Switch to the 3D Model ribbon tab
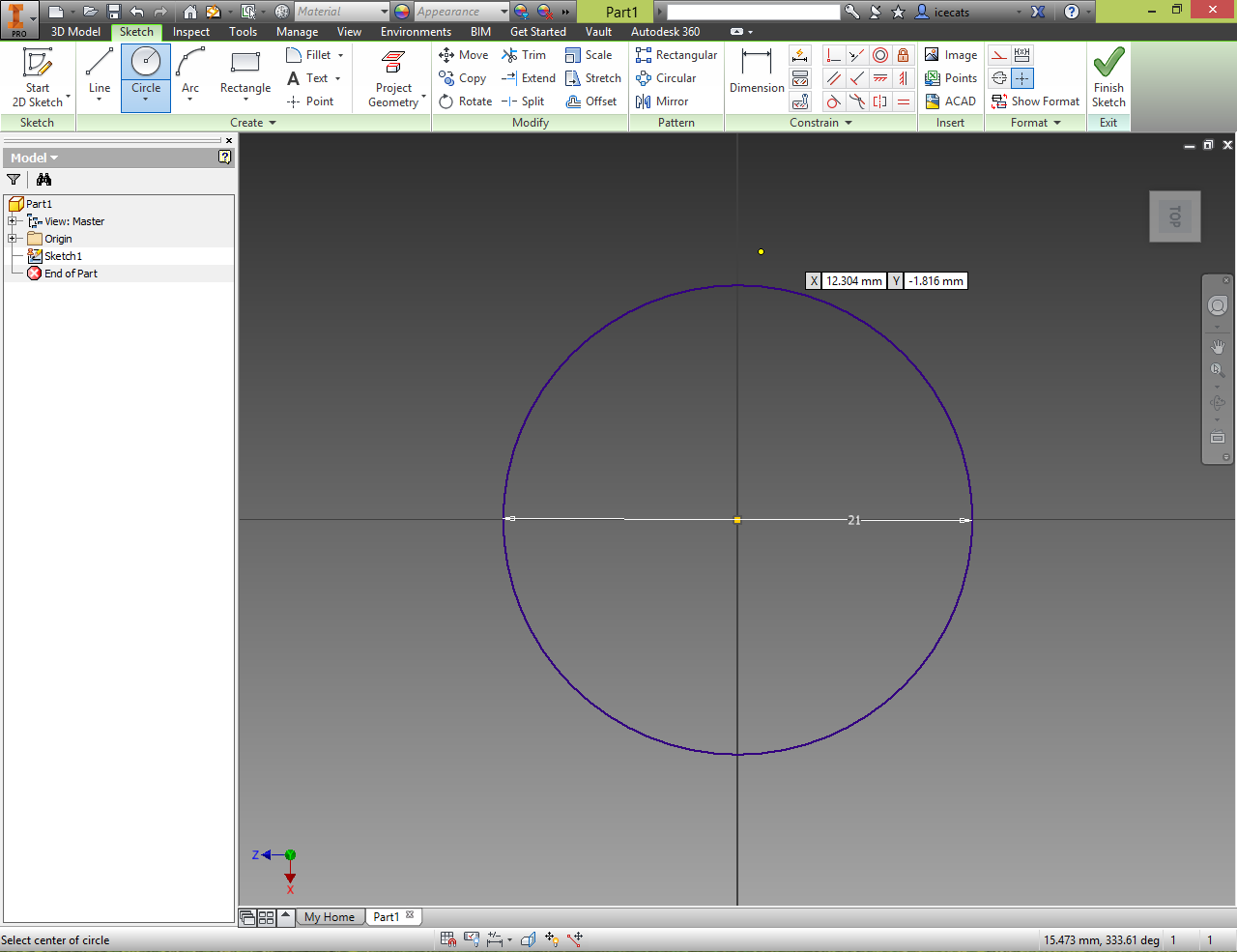Image resolution: width=1237 pixels, height=952 pixels. tap(74, 31)
